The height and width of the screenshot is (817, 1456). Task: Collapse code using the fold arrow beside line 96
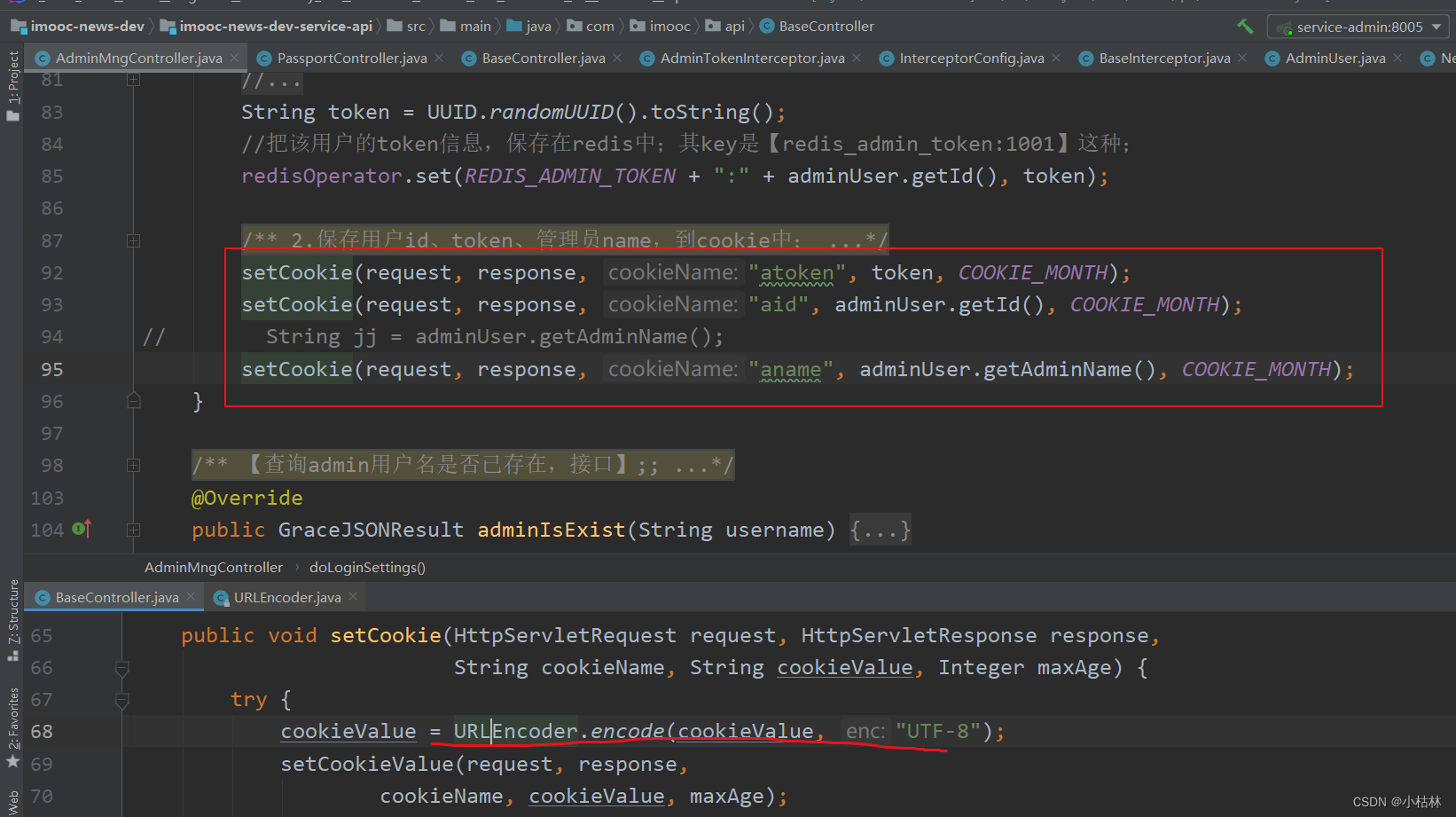(x=133, y=401)
